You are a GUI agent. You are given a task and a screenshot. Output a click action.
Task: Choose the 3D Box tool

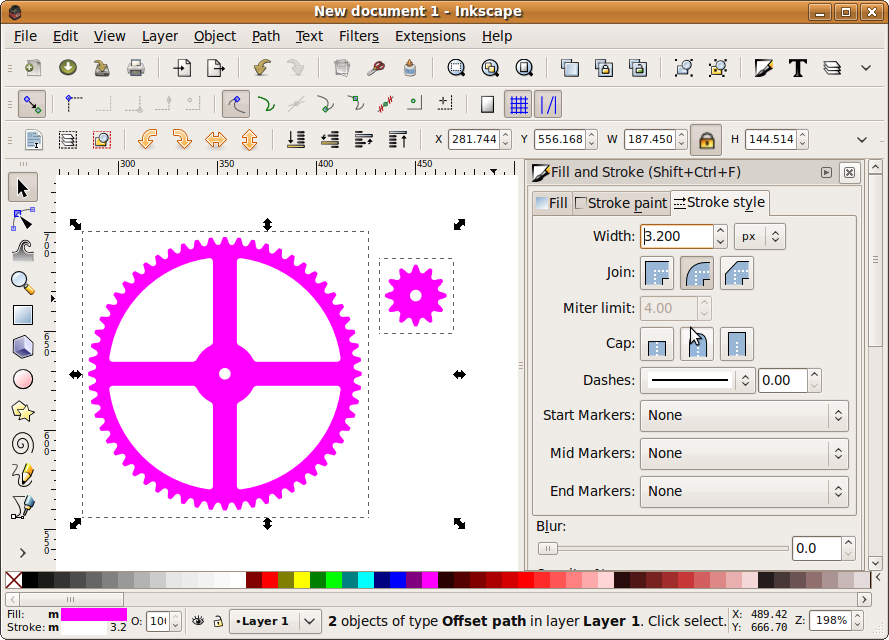coord(23,347)
